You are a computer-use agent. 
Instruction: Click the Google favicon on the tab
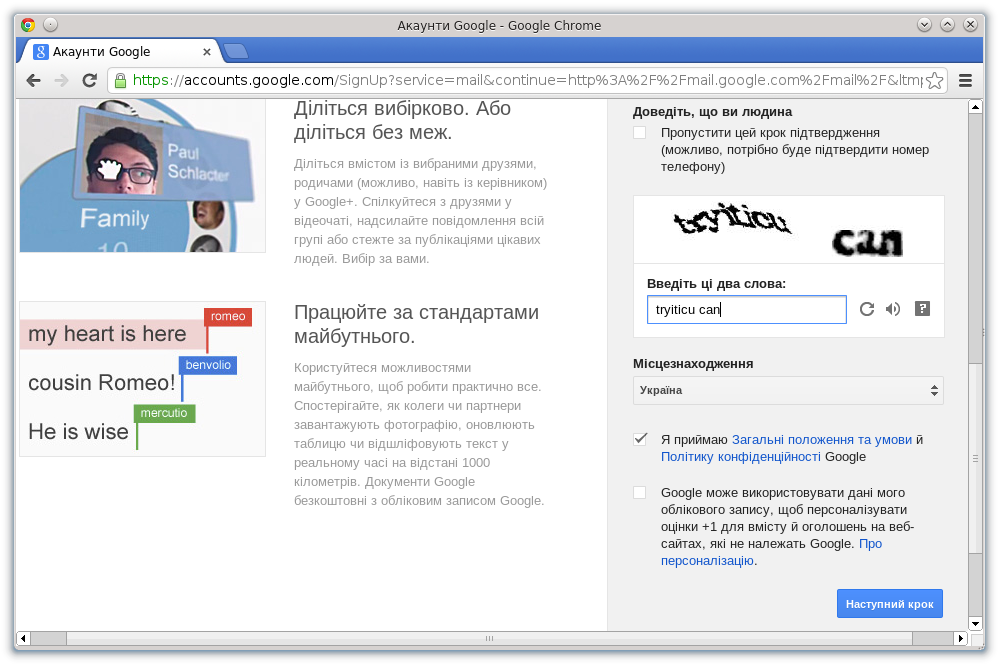tap(41, 52)
